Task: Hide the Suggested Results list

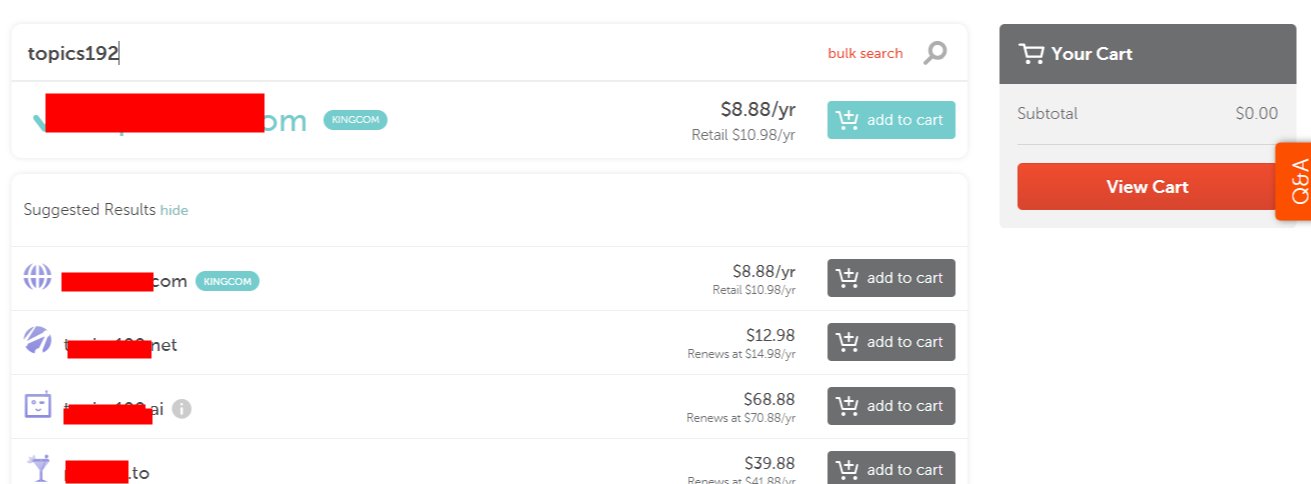Action: [174, 210]
